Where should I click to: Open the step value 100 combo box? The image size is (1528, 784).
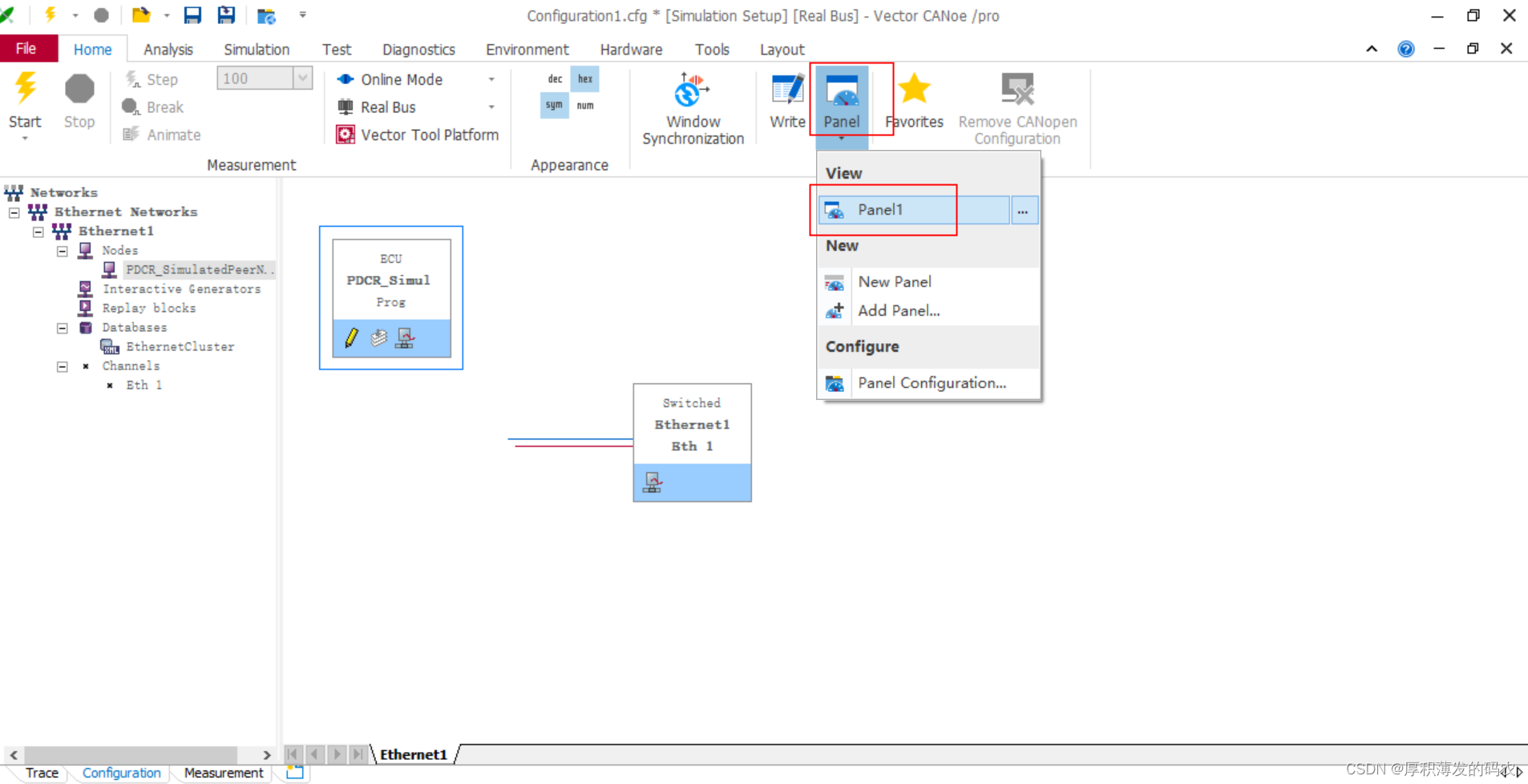tap(303, 79)
